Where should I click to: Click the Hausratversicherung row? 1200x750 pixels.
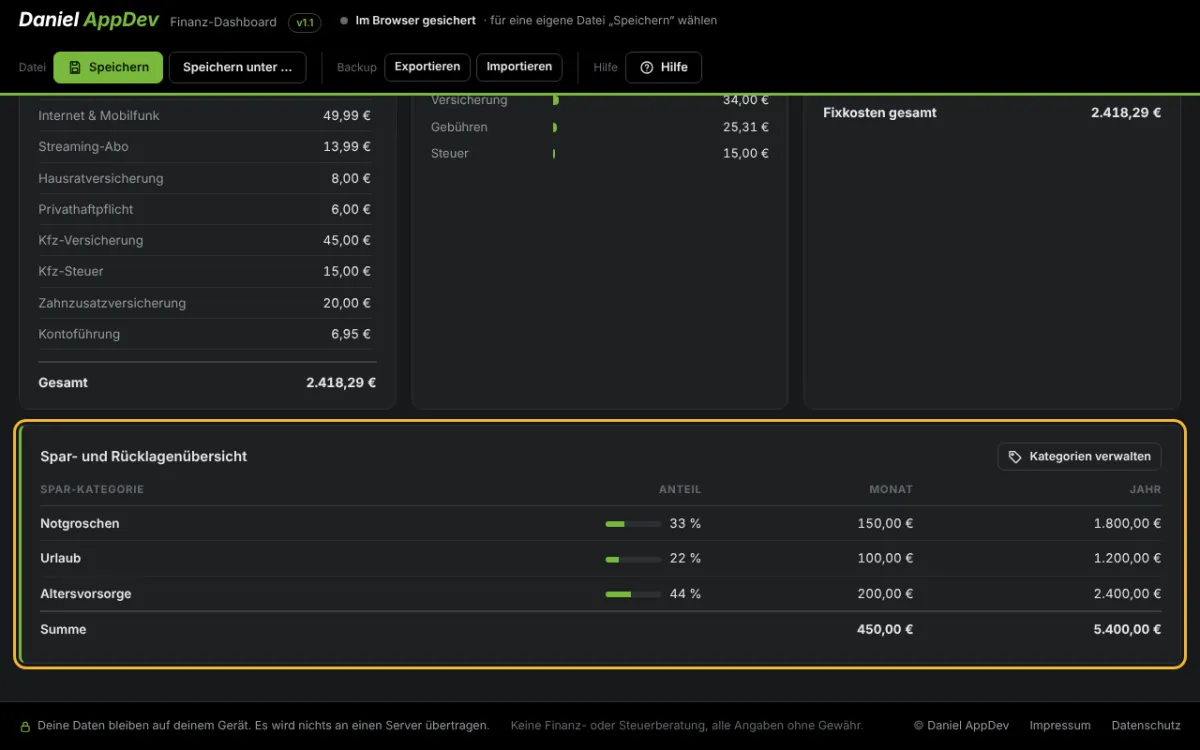coord(207,178)
